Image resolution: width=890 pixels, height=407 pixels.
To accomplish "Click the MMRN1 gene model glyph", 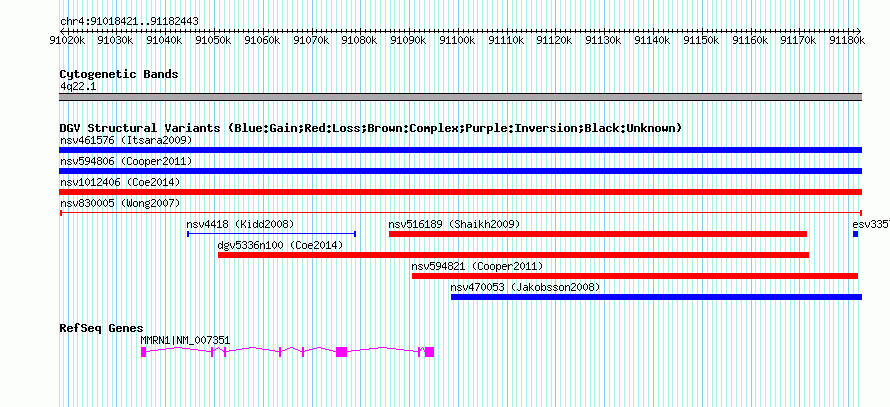I will coord(287,352).
